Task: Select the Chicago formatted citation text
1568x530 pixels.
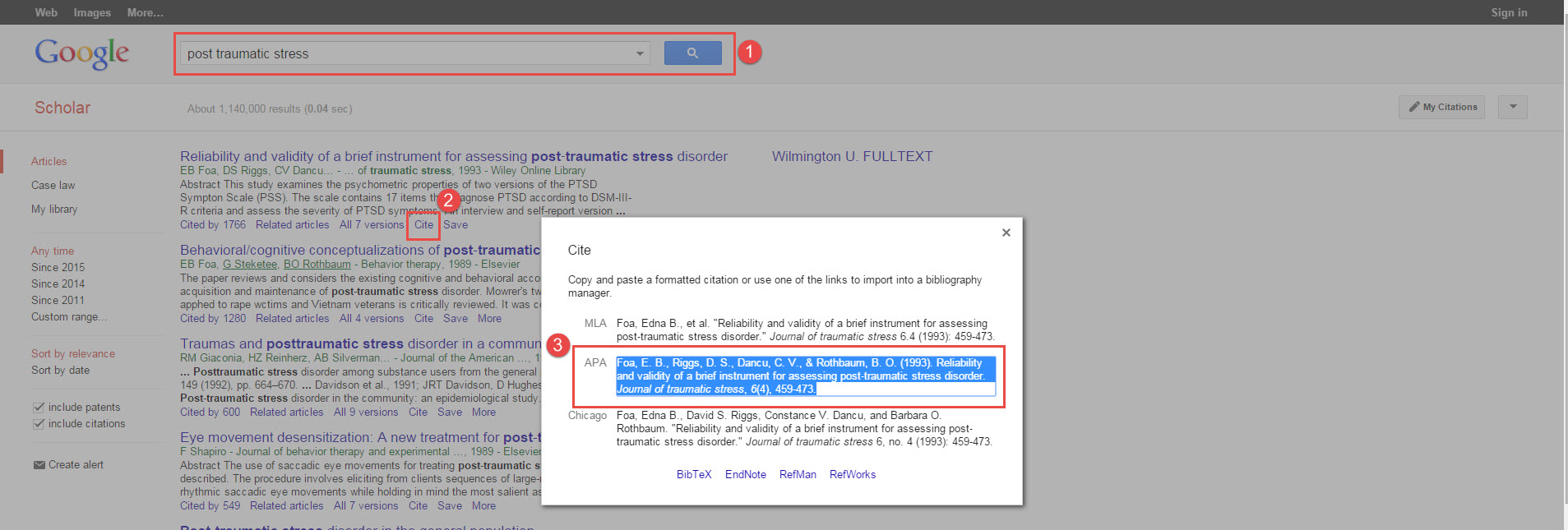Action: 805,428
